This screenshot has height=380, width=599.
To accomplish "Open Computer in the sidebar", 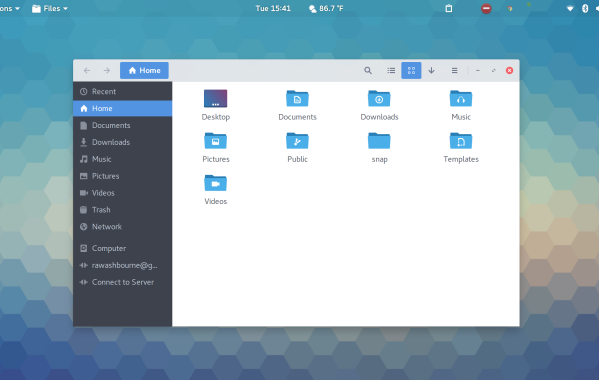I will tap(122, 248).
